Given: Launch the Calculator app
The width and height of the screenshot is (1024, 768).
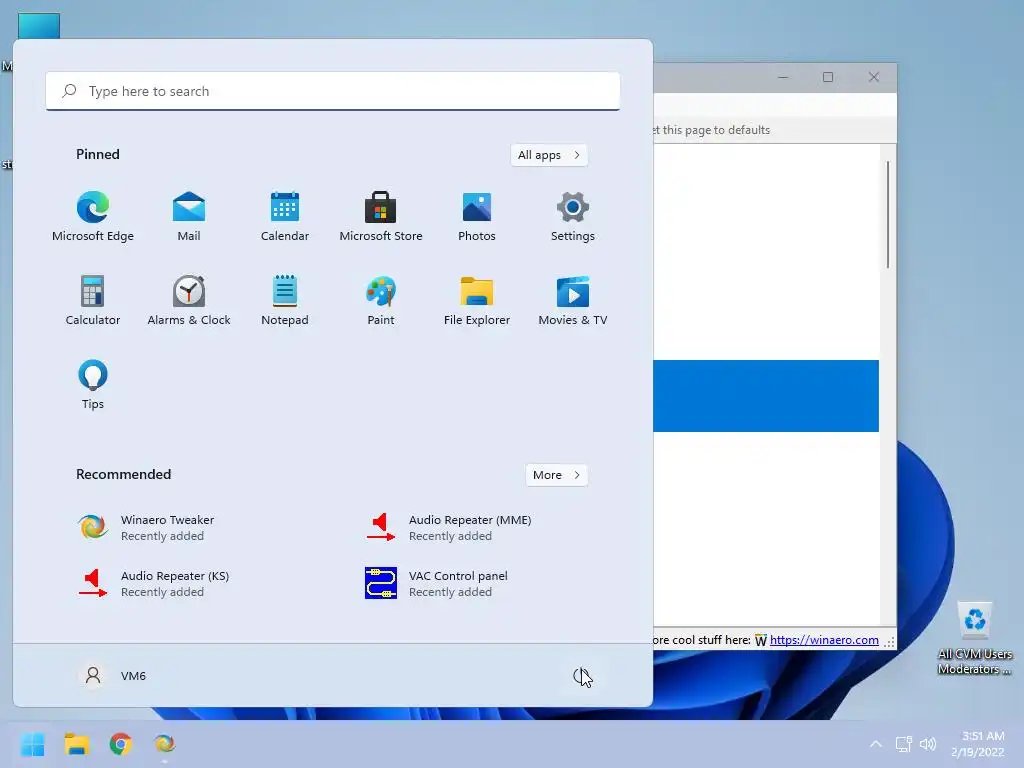Looking at the screenshot, I should point(93,301).
